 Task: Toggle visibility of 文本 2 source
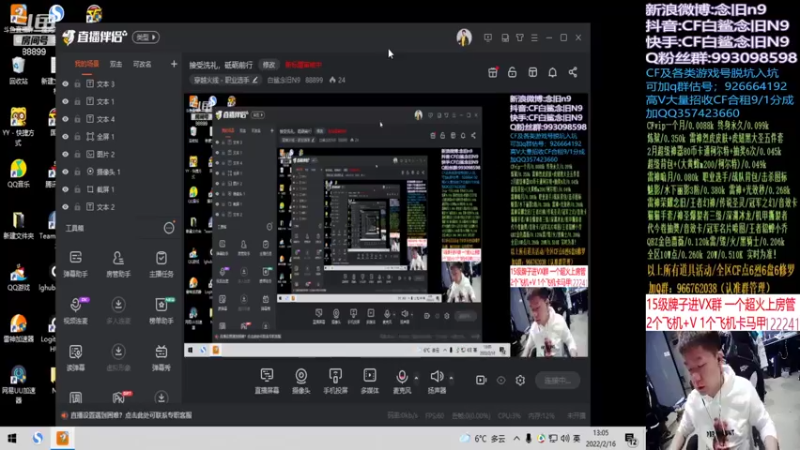point(65,207)
